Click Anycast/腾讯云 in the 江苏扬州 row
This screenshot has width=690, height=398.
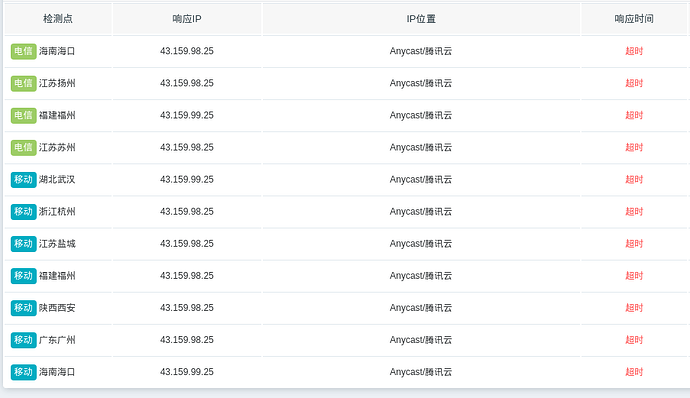coord(421,83)
